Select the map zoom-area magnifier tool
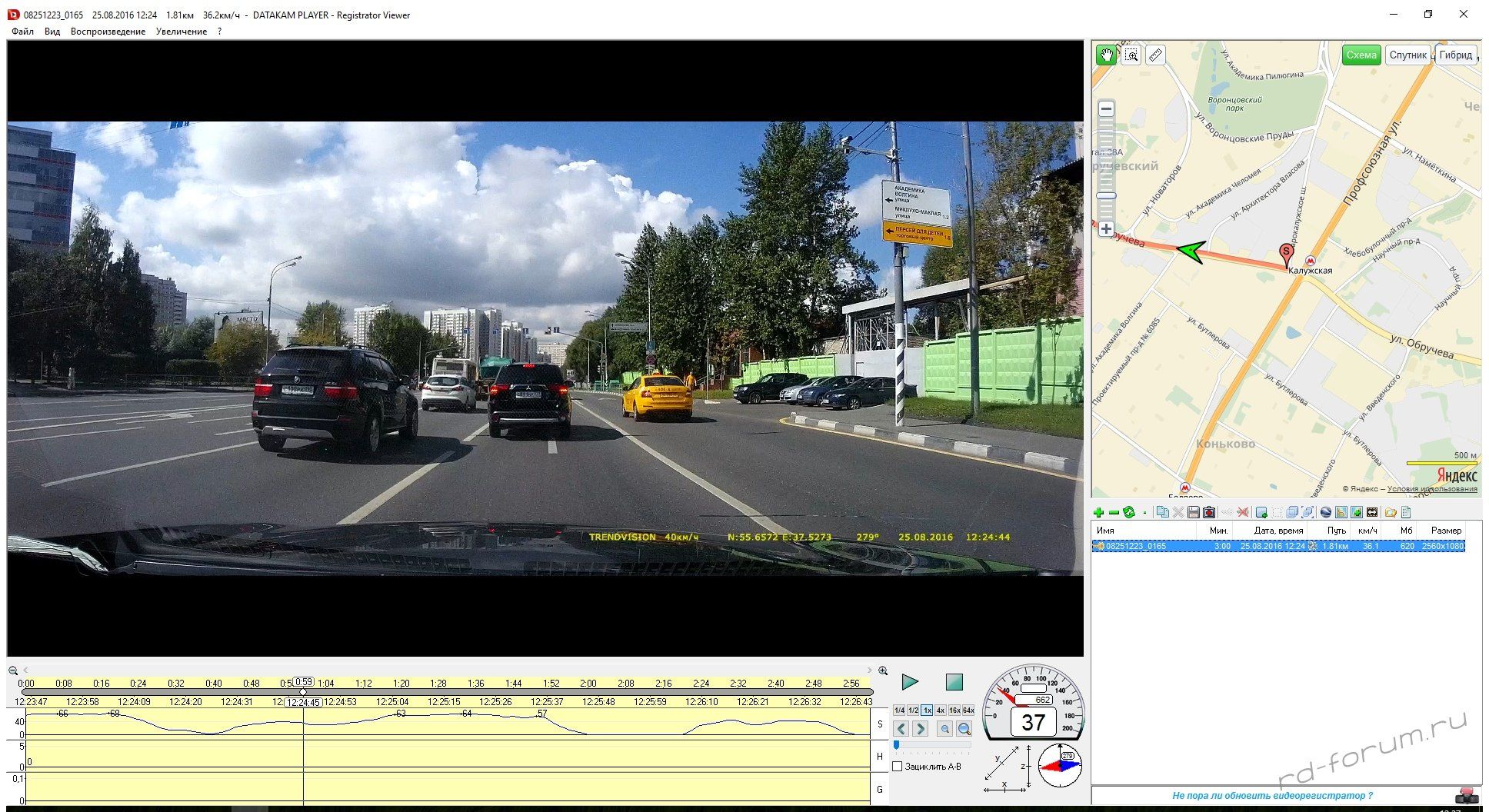The width and height of the screenshot is (1489, 812). (1131, 55)
